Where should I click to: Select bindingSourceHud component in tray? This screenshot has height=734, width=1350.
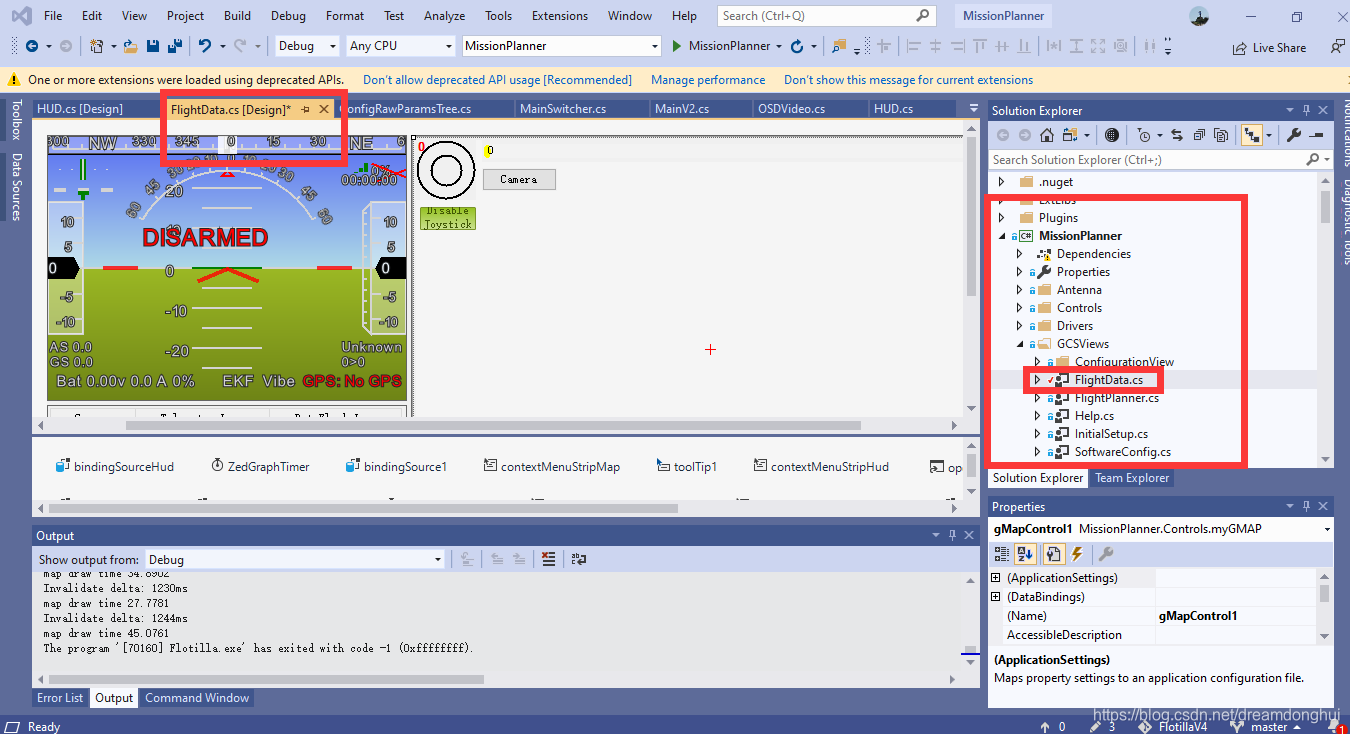tap(115, 466)
